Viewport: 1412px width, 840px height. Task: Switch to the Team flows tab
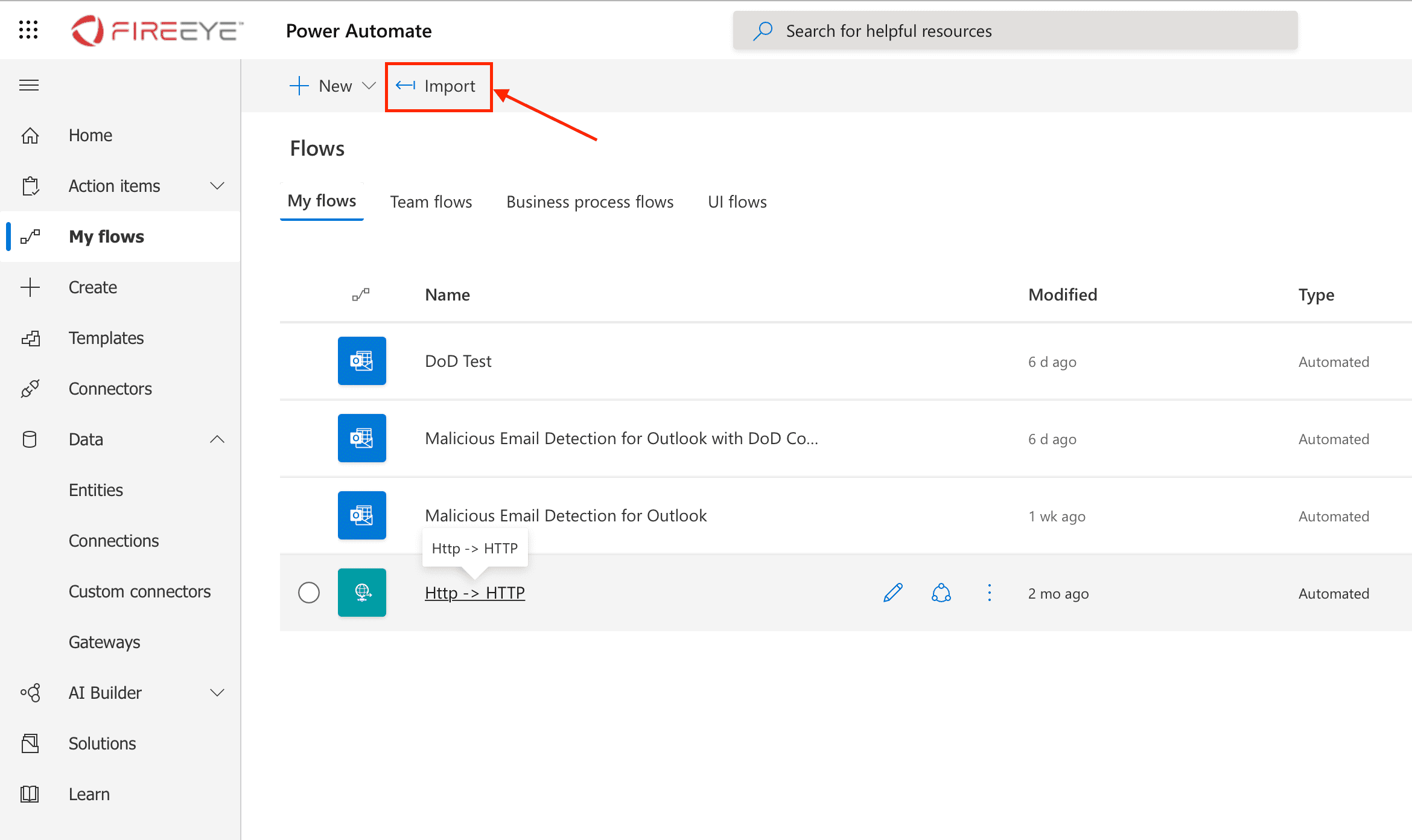point(431,202)
